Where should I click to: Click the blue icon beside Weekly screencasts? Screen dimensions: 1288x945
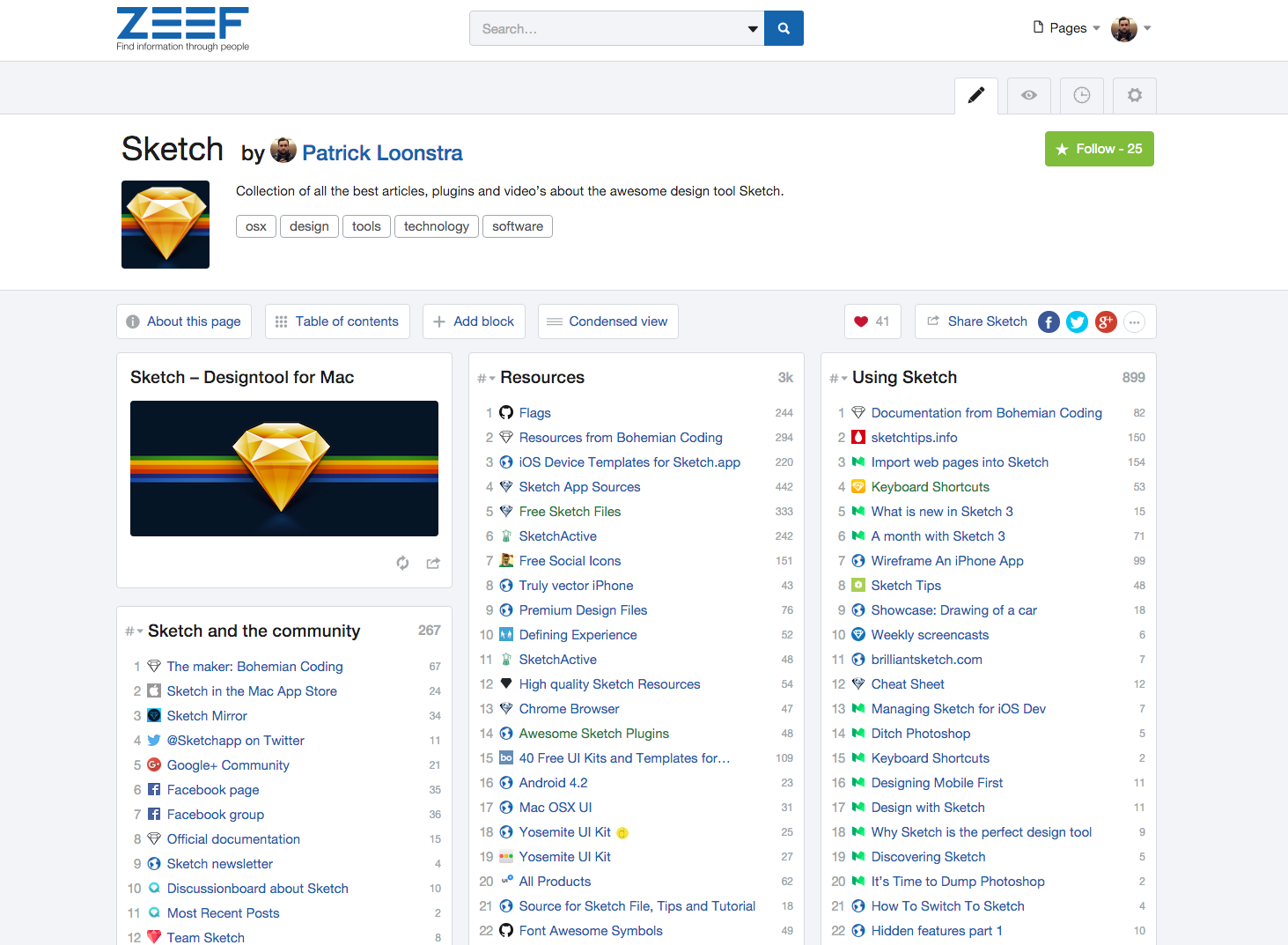pyautogui.click(x=858, y=634)
